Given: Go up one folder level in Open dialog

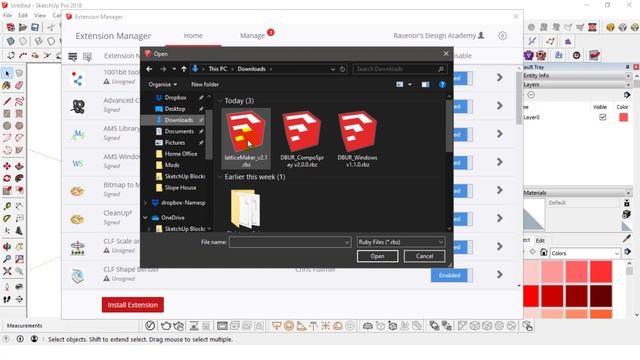Looking at the screenshot, I should (x=184, y=69).
